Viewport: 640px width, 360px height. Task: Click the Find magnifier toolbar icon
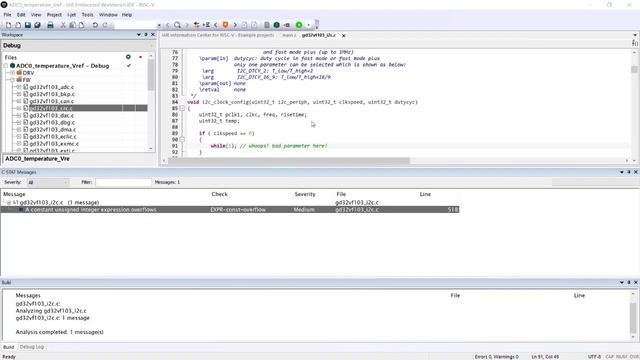click(x=177, y=25)
